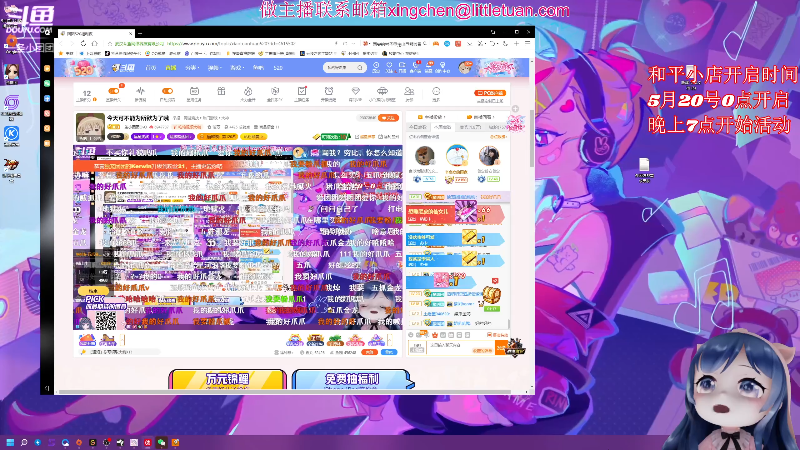Click the flame icon in the streamer toolbar
The image size is (800, 450).
pyautogui.click(x=248, y=91)
